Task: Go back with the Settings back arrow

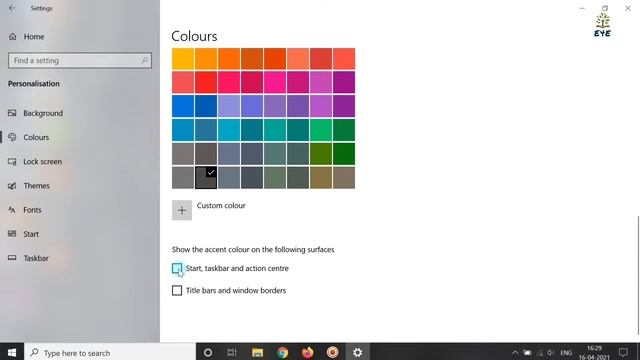Action: tap(12, 8)
